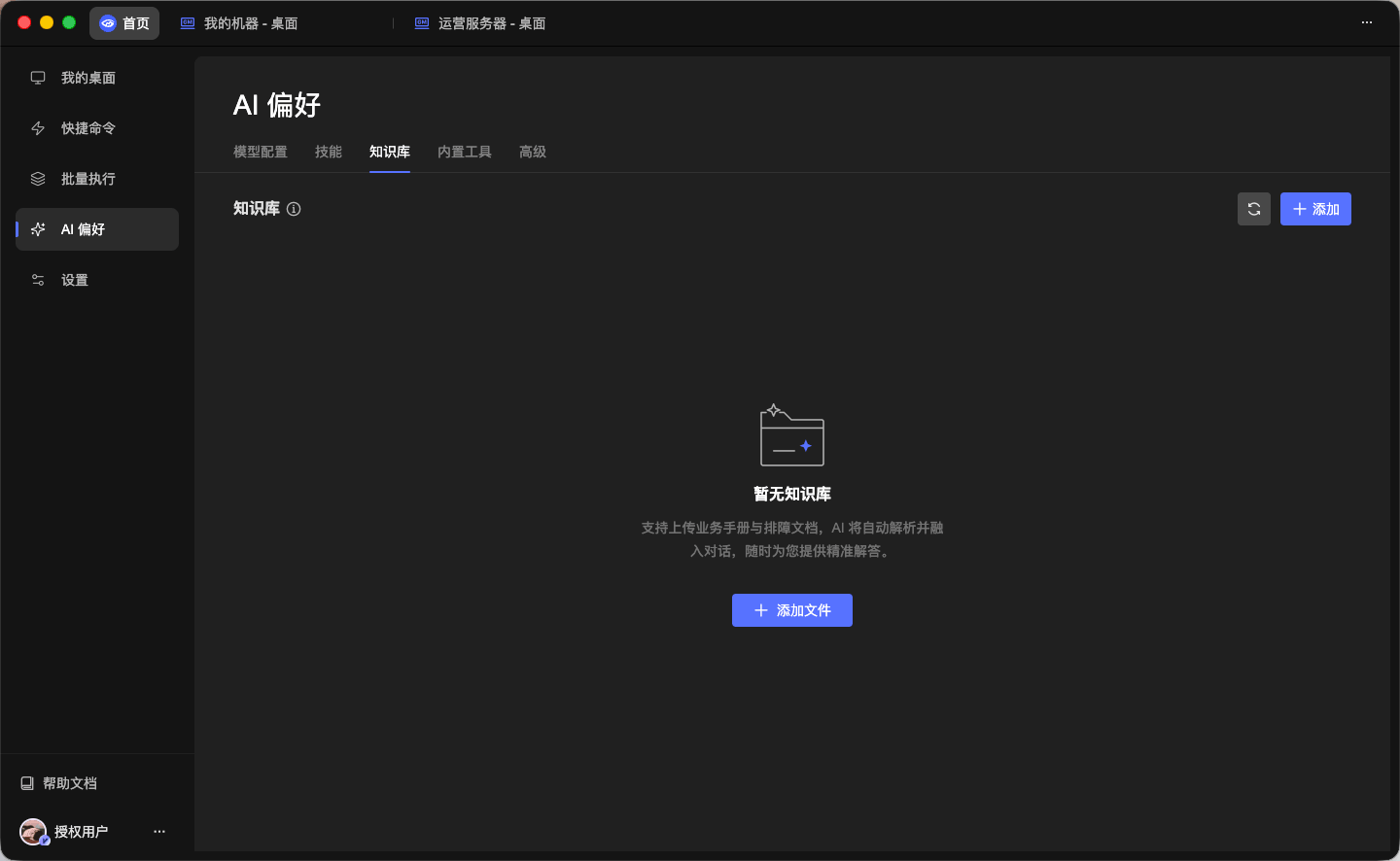Click the 授权用户 name label
Screen dimensions: 1400x861
pyautogui.click(x=81, y=832)
